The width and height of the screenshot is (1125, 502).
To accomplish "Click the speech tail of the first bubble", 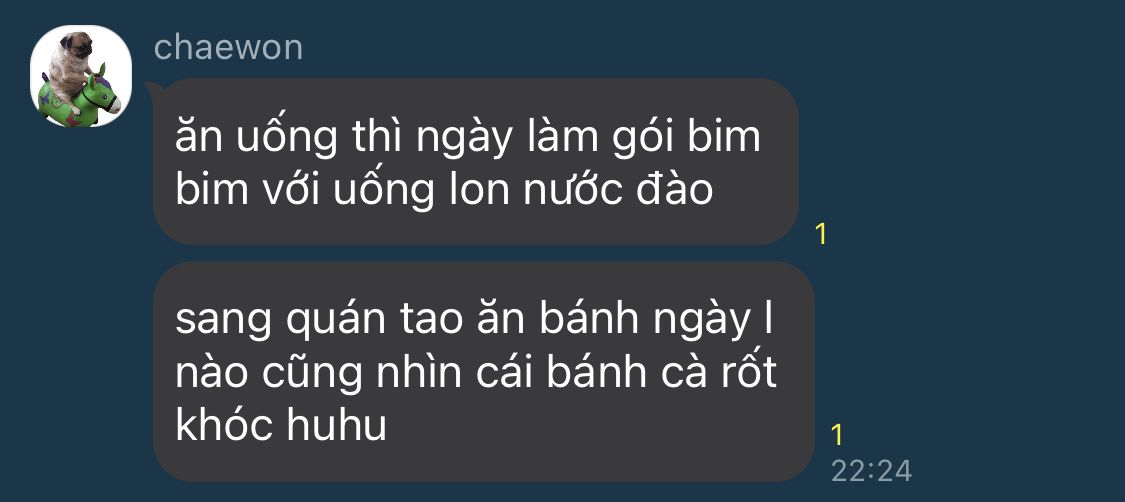I will (151, 89).
